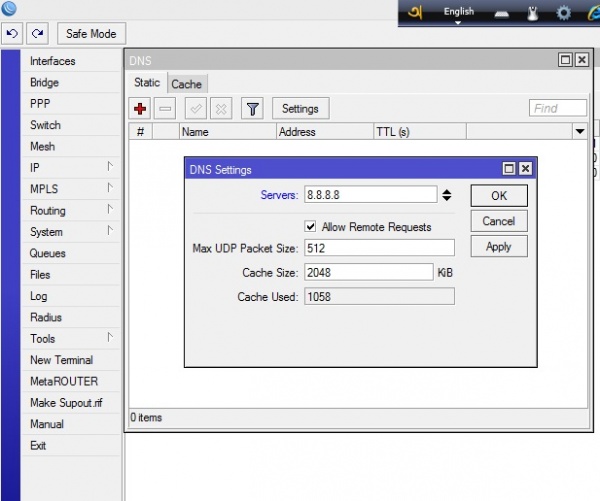
Task: Maximize the DNS Settings dialog
Action: coord(509,168)
